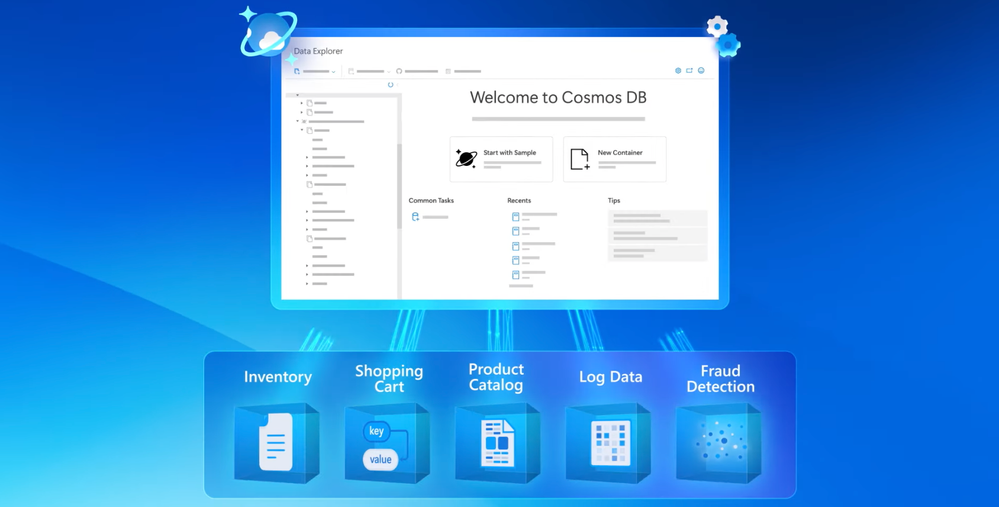Select the Log Data grid cube
Viewport: 999px width, 507px height.
608,443
